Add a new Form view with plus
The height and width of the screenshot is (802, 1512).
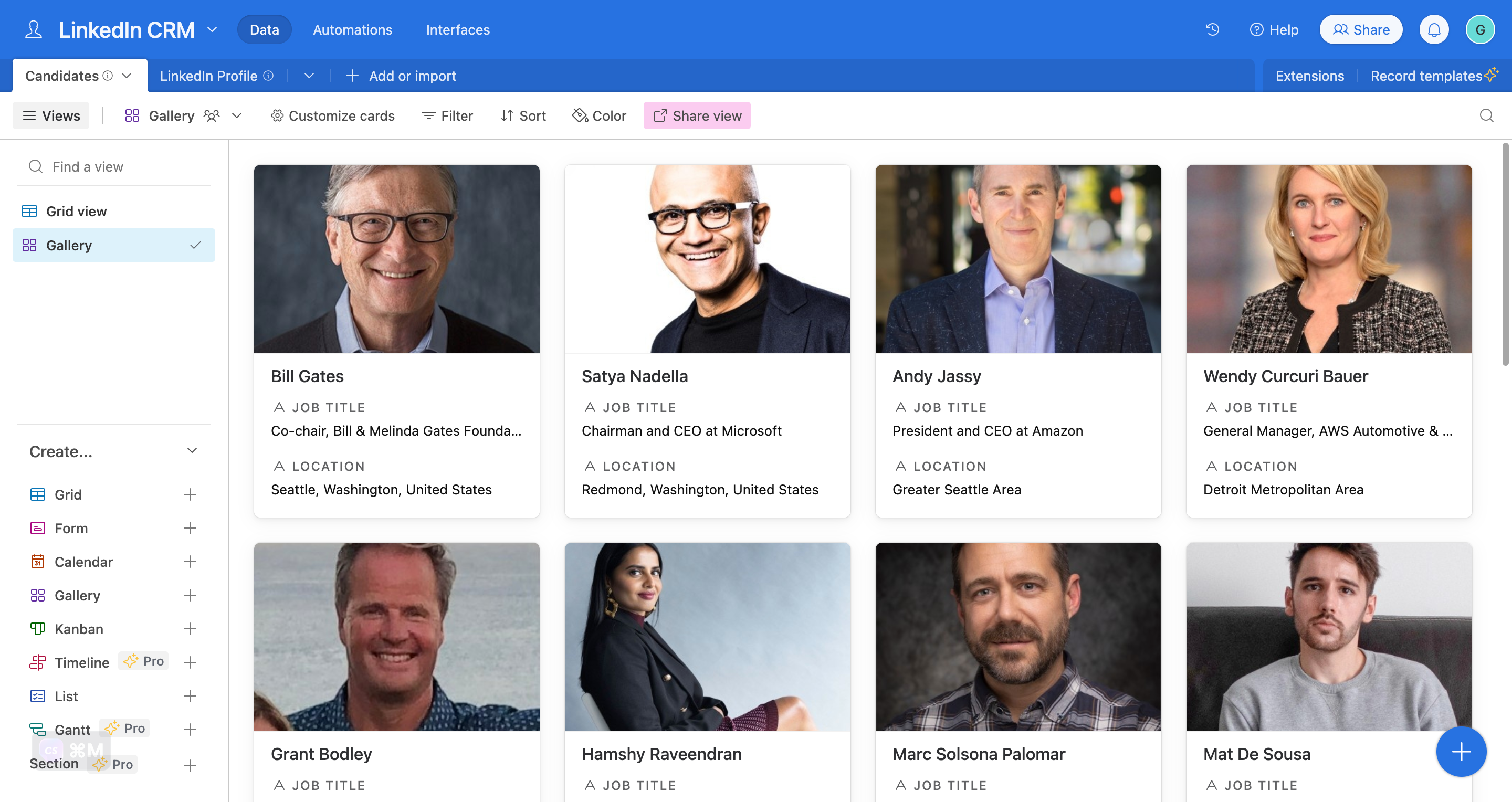pos(190,528)
